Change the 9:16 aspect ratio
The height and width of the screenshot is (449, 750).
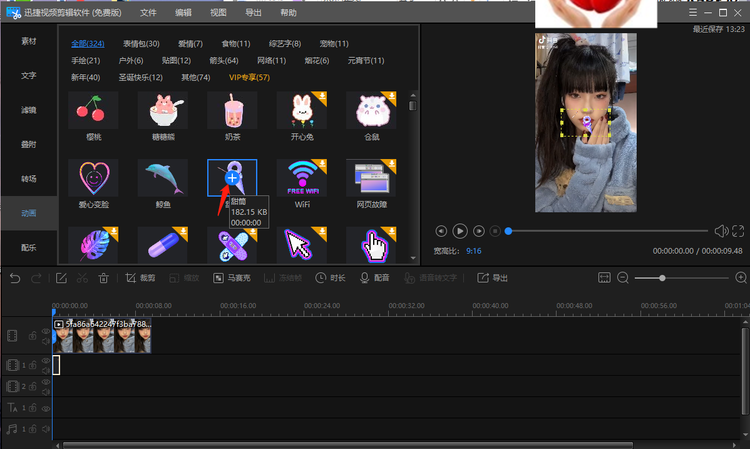point(474,251)
